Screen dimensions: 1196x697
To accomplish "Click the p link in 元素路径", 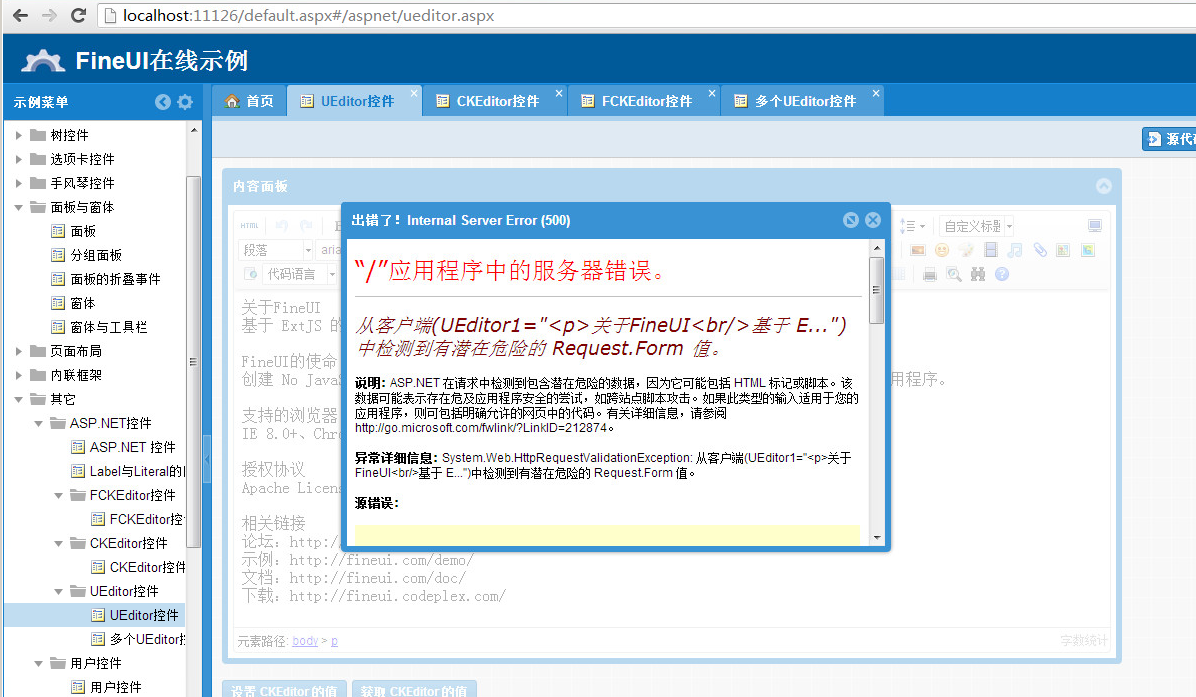I will 334,641.
